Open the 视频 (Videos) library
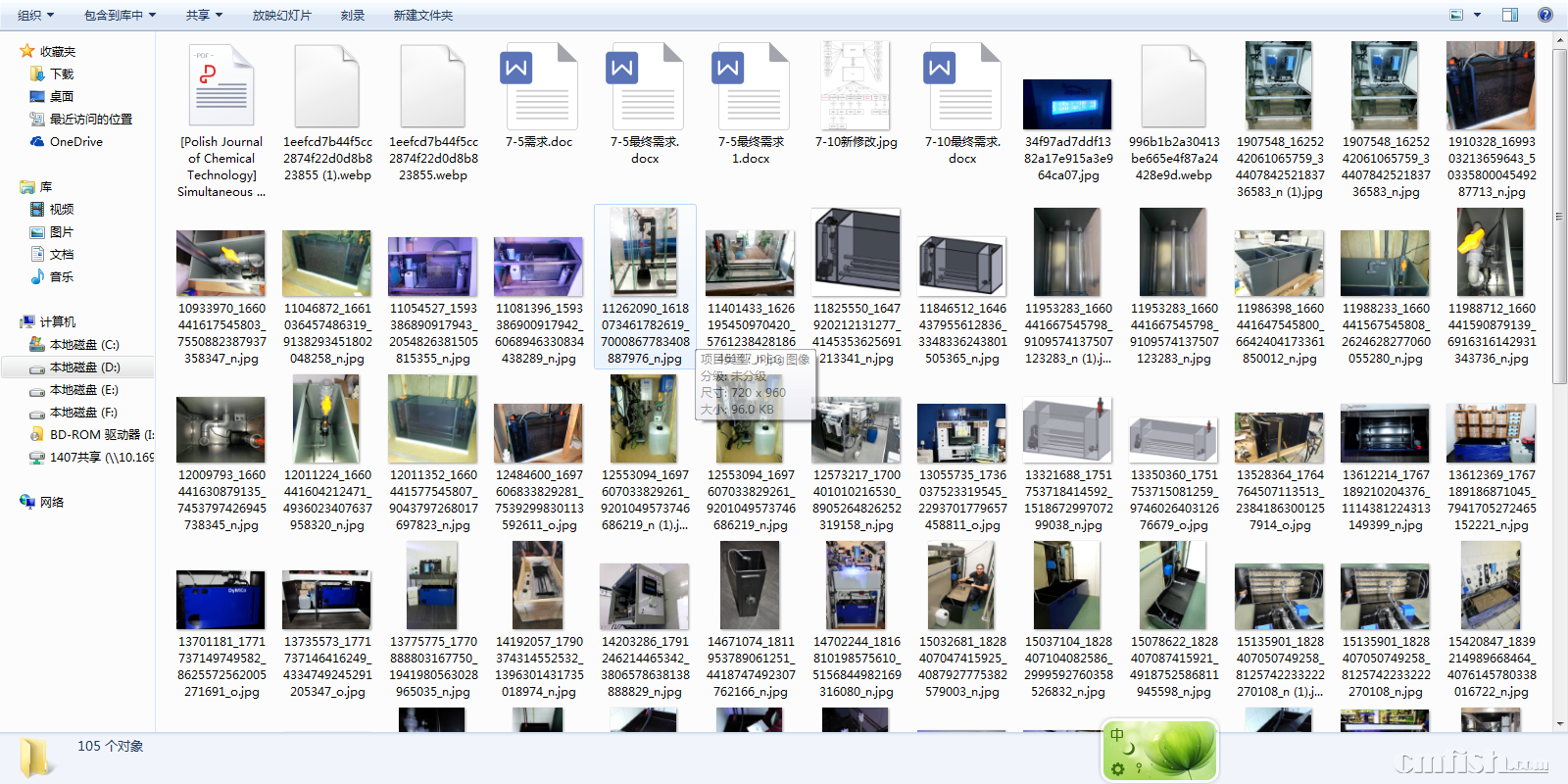 coord(61,210)
